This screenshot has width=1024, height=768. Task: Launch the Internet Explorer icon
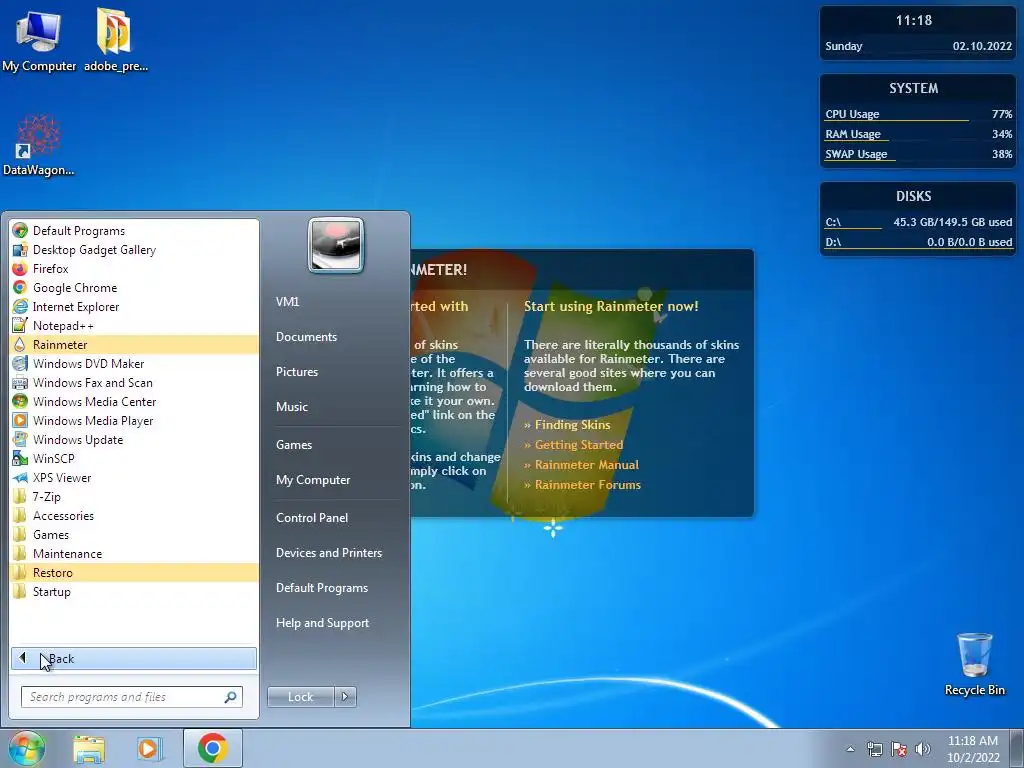pos(20,306)
